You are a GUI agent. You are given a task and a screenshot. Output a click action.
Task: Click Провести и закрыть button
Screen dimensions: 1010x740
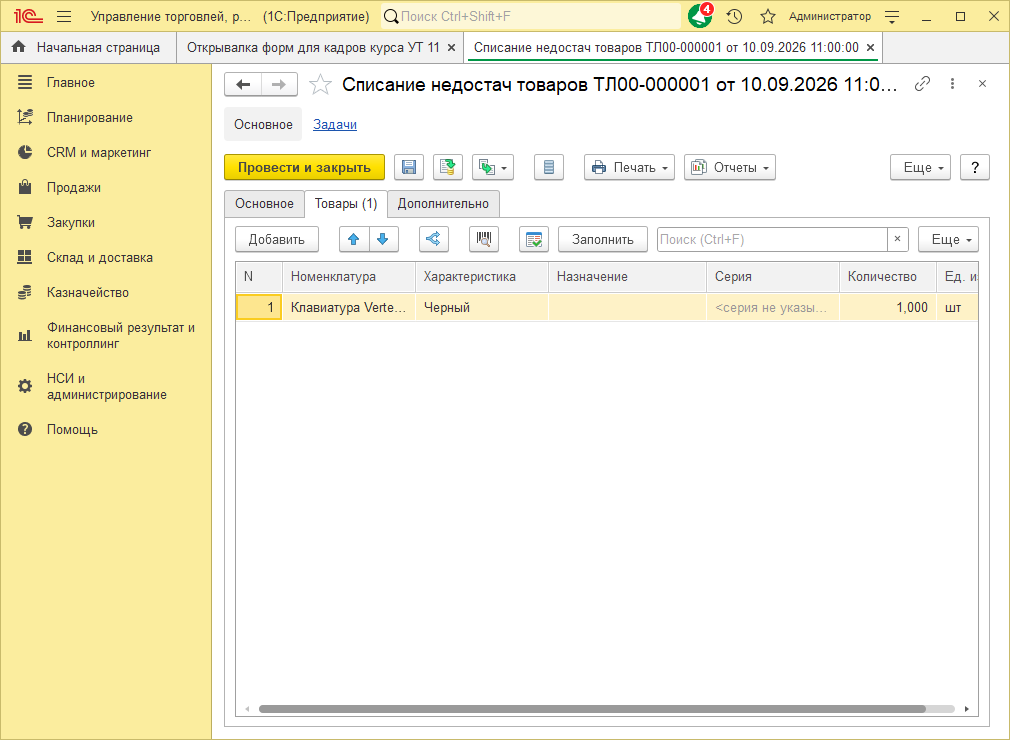tap(304, 167)
